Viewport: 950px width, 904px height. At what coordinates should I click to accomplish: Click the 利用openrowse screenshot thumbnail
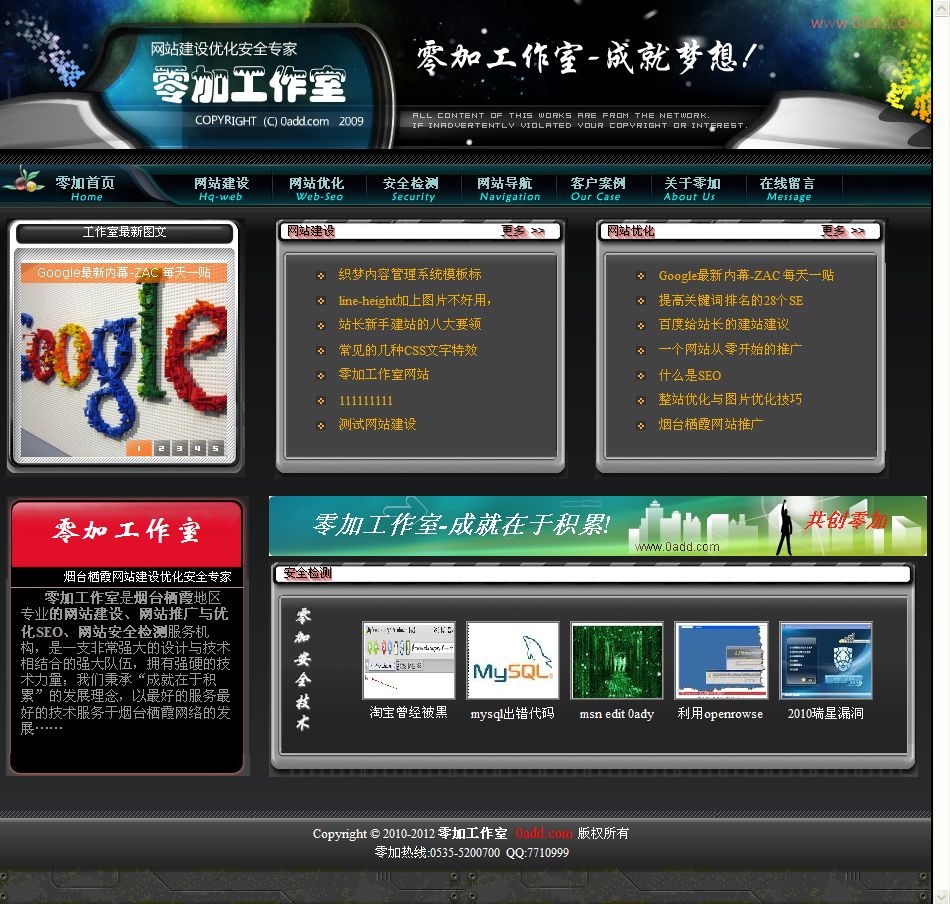pyautogui.click(x=720, y=660)
